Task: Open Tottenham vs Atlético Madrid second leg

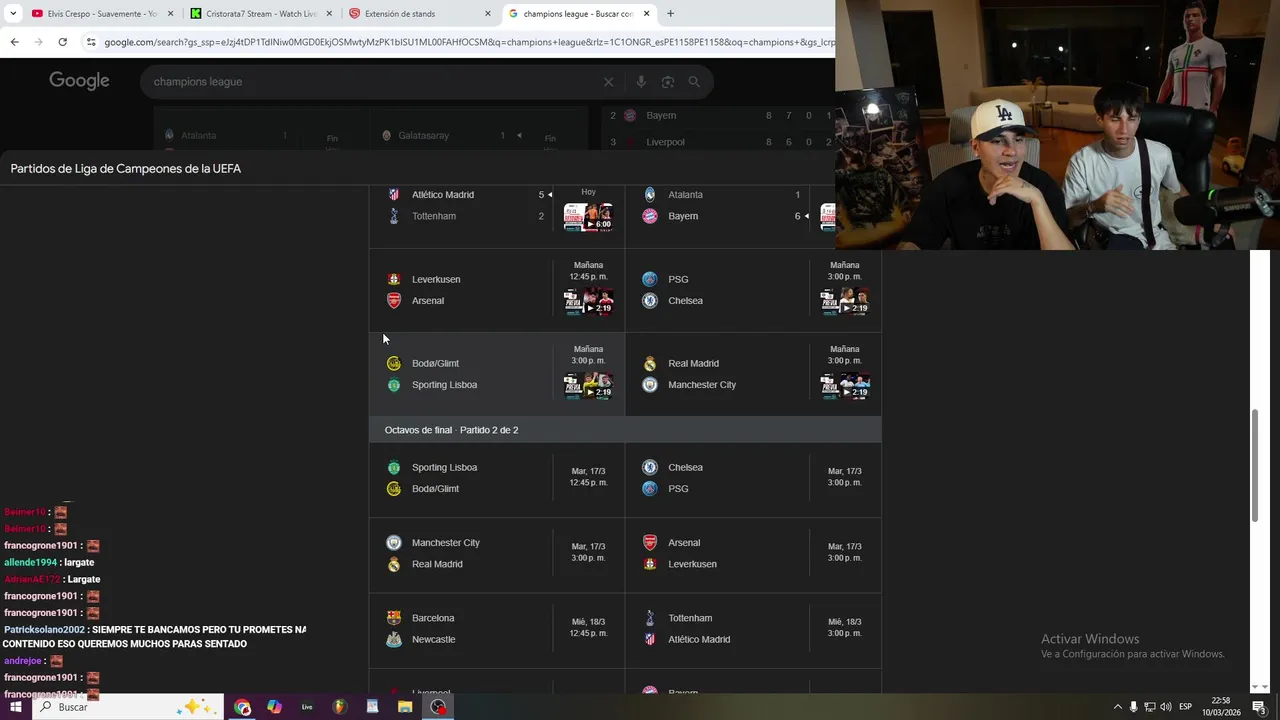Action: 753,629
